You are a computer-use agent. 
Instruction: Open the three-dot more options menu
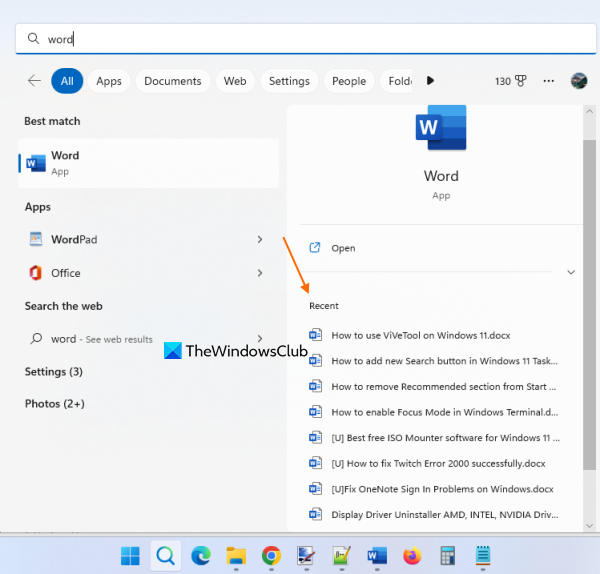548,81
